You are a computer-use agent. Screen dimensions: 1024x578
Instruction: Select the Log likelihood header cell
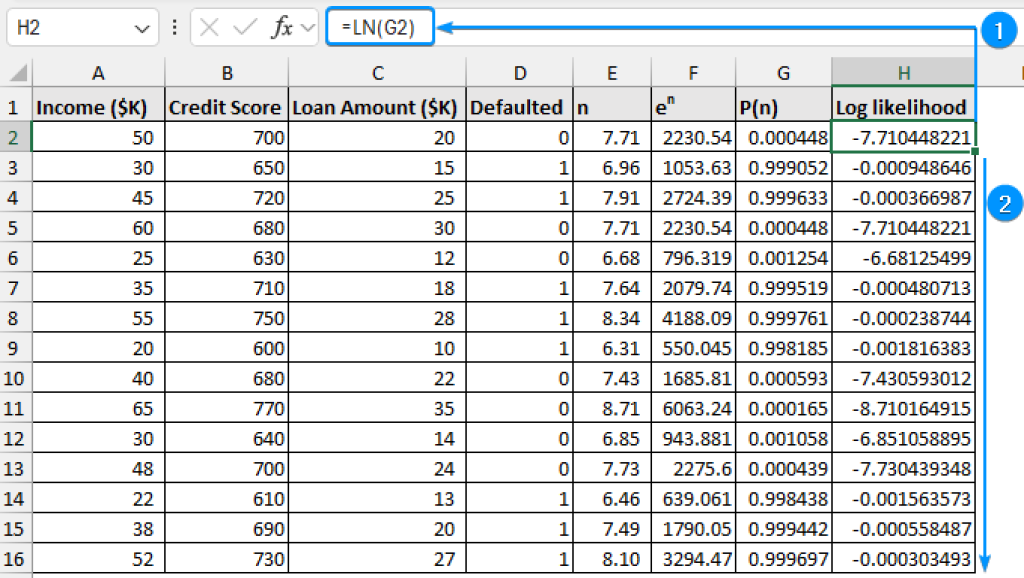point(898,107)
